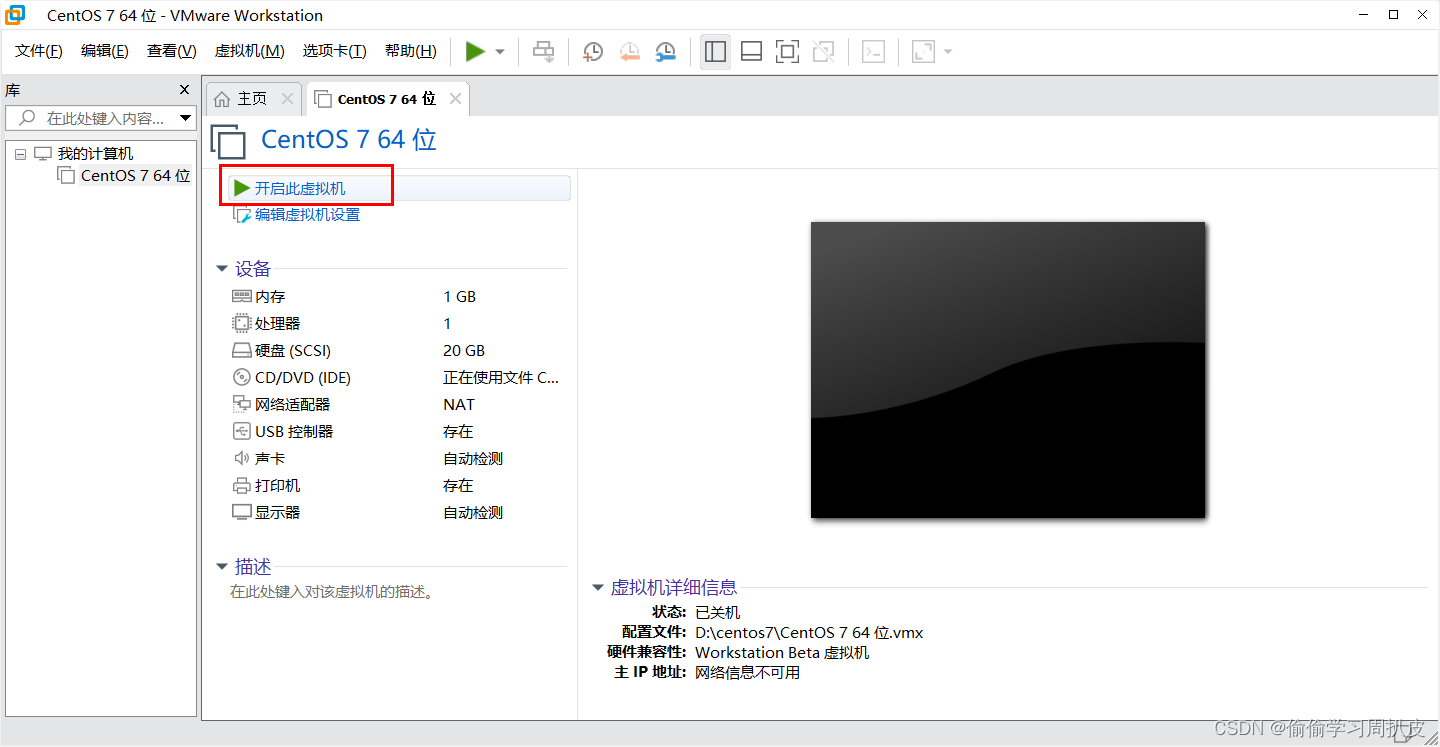Open the 查看(V) menu
This screenshot has width=1440, height=747.
172,51
